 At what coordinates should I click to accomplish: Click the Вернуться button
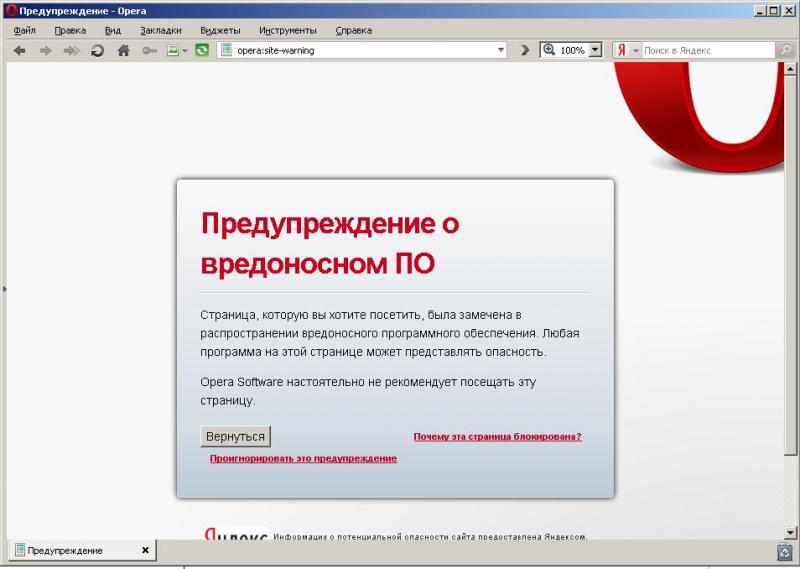[235, 437]
